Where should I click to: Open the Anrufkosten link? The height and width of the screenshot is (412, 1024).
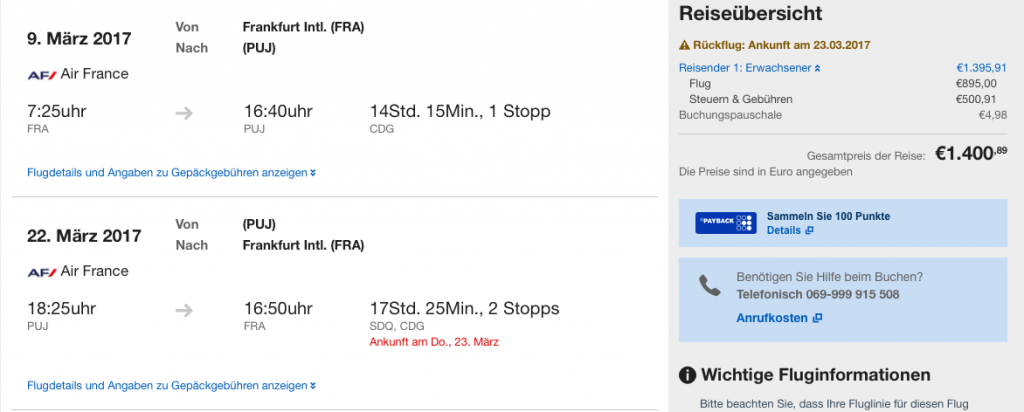[x=772, y=319]
